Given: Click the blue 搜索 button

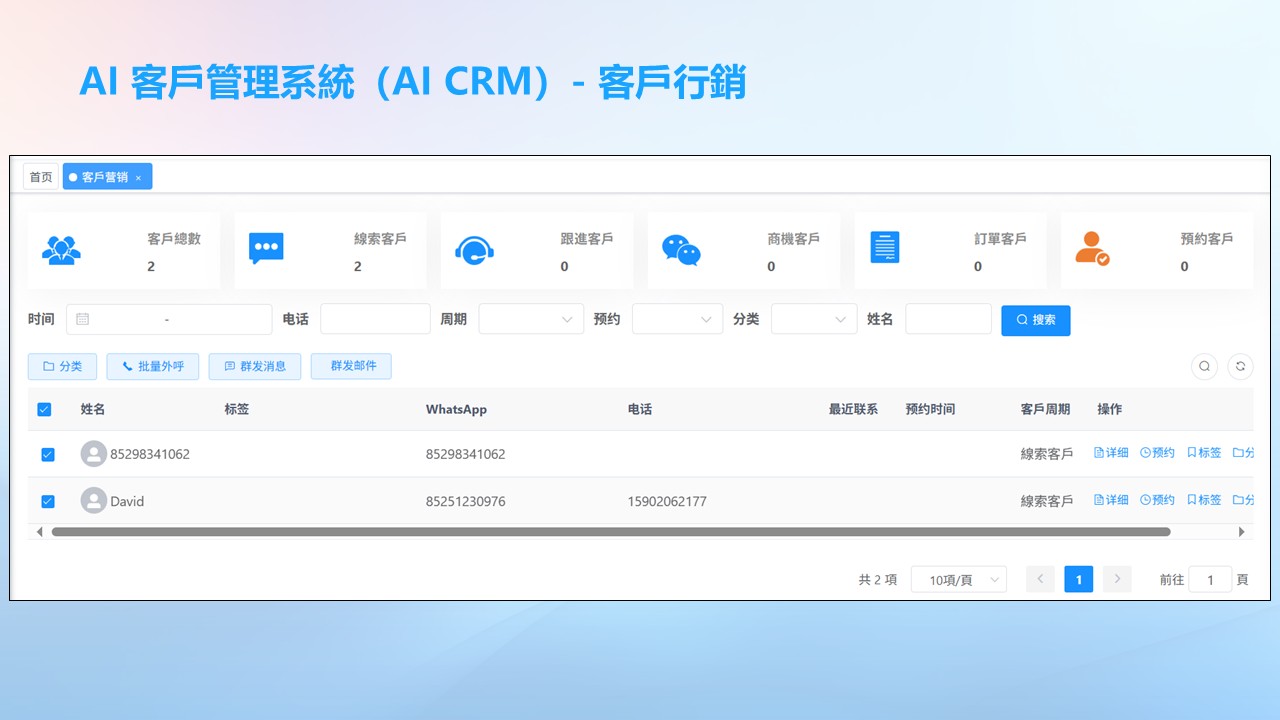Looking at the screenshot, I should click(1035, 320).
